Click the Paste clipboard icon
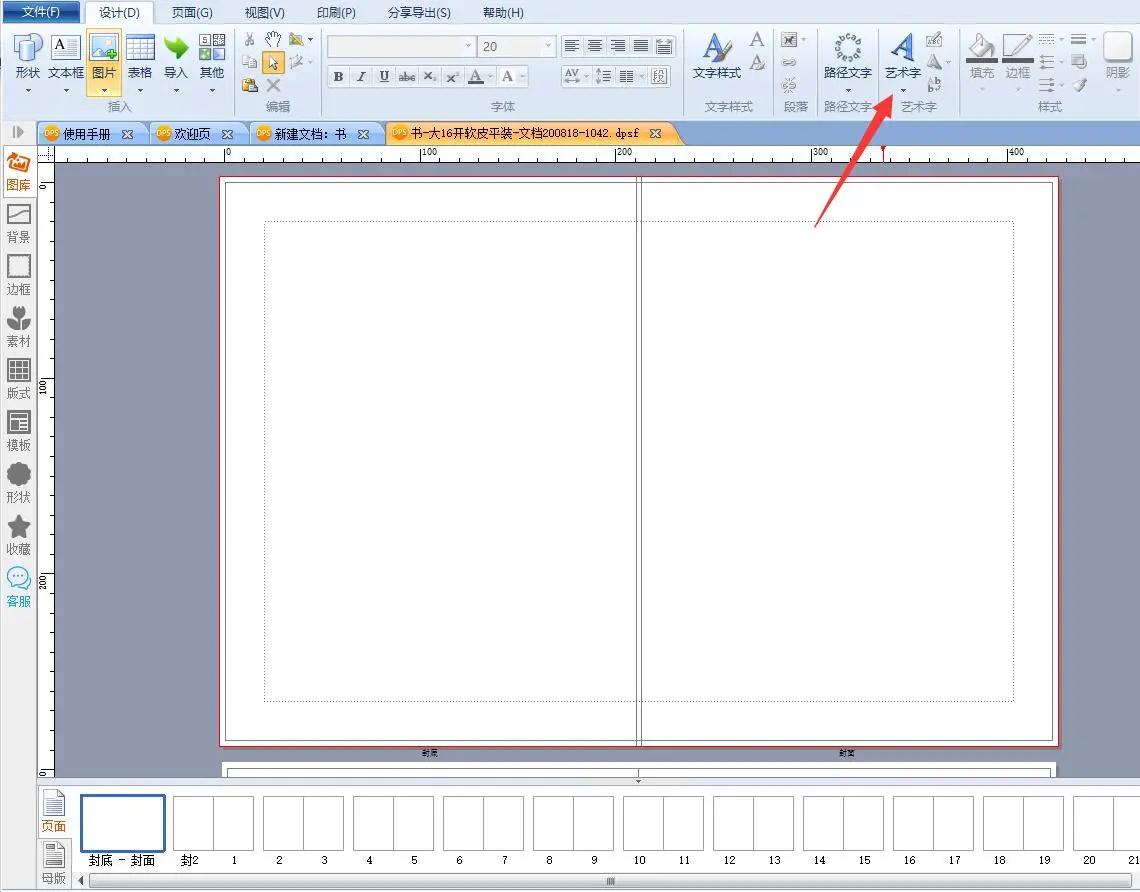This screenshot has height=892, width=1140. point(249,85)
